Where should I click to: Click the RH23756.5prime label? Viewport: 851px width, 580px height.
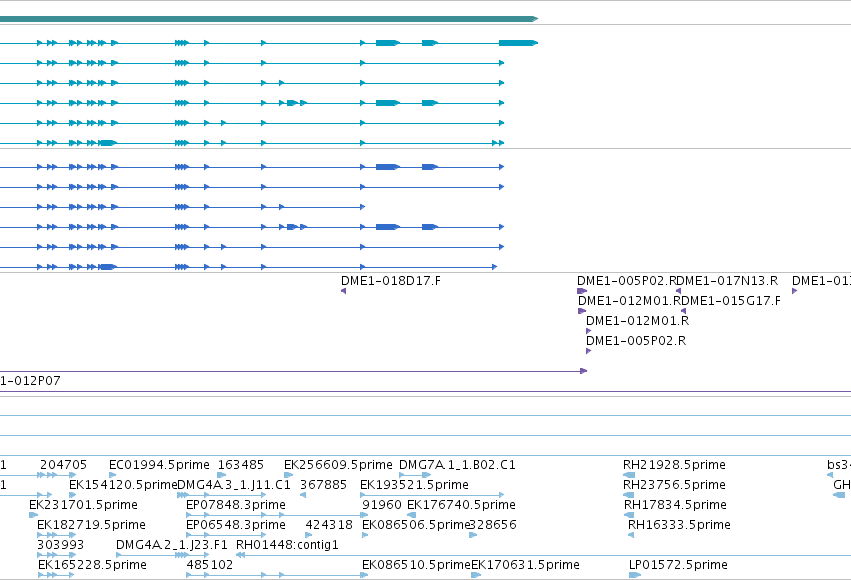[x=674, y=485]
